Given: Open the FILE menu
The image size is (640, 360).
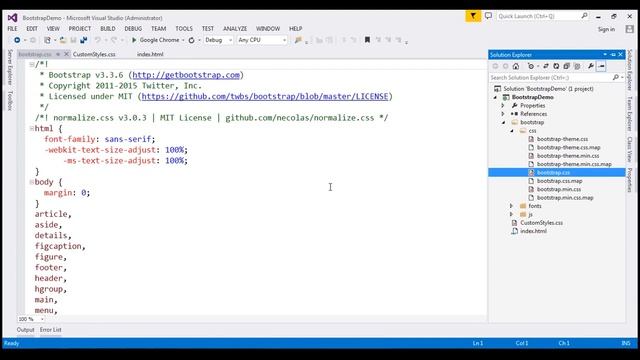Looking at the screenshot, I should (12, 29).
